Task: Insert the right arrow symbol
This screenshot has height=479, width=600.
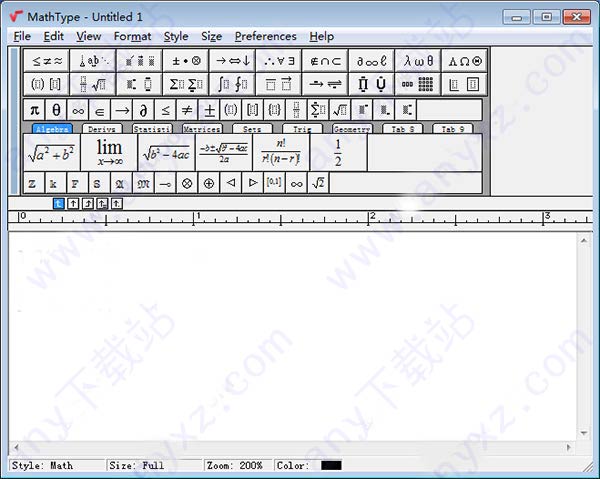Action: click(122, 110)
